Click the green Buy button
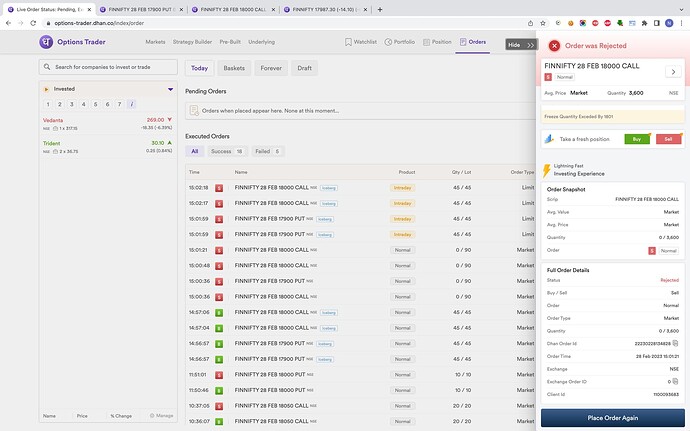The width and height of the screenshot is (690, 431). pos(637,139)
